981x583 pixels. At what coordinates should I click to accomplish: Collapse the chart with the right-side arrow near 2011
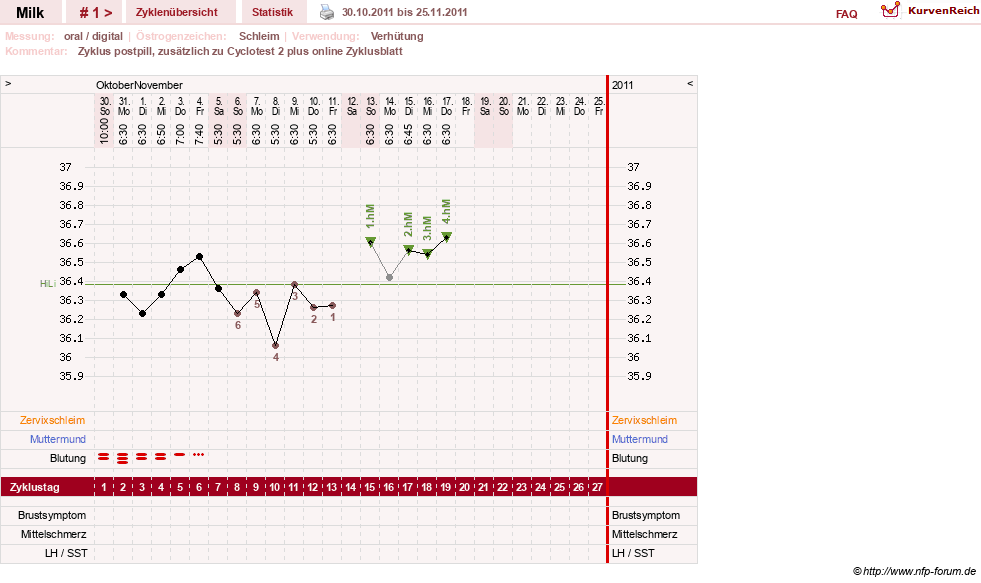(x=690, y=83)
